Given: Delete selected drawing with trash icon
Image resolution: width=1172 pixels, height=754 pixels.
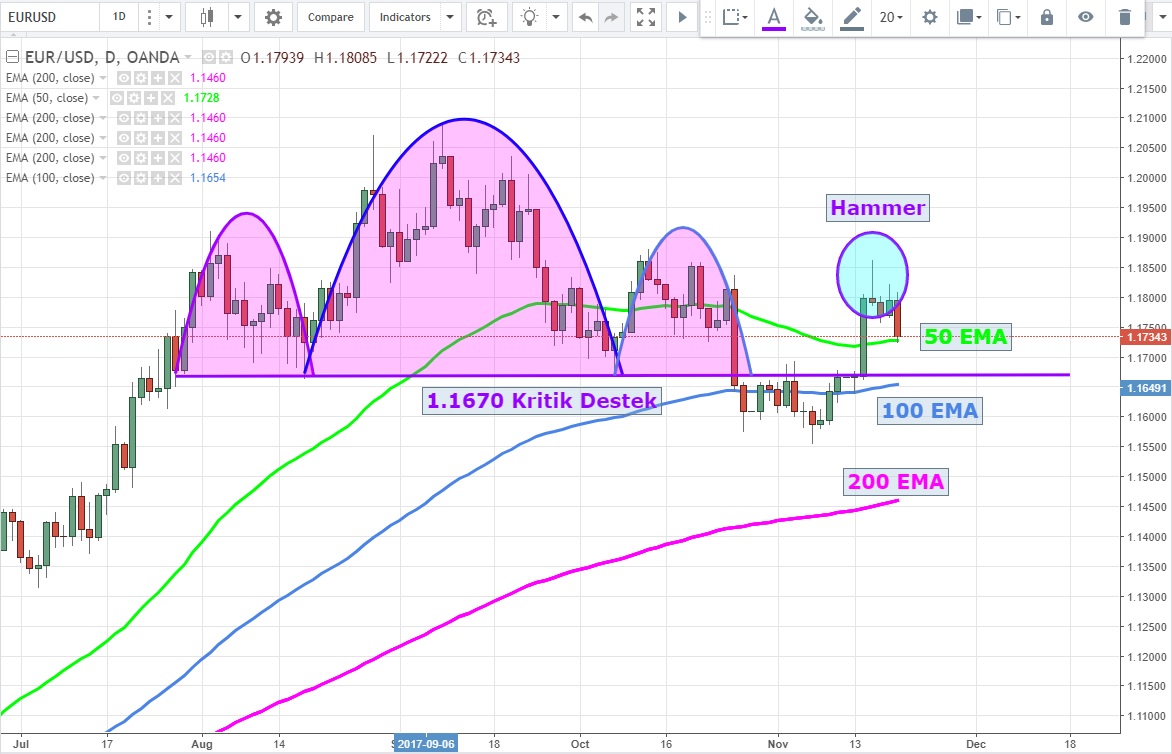Looking at the screenshot, I should [x=1125, y=17].
